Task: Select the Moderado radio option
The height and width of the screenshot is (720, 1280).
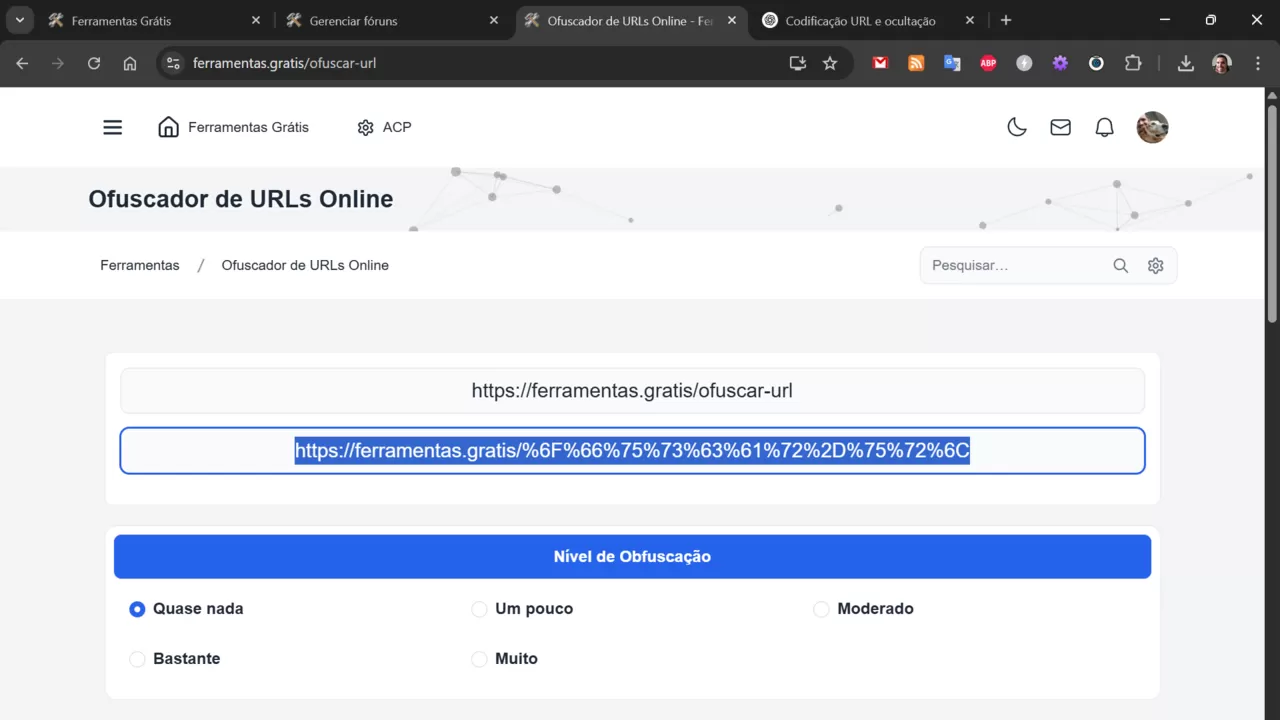Action: (x=821, y=609)
